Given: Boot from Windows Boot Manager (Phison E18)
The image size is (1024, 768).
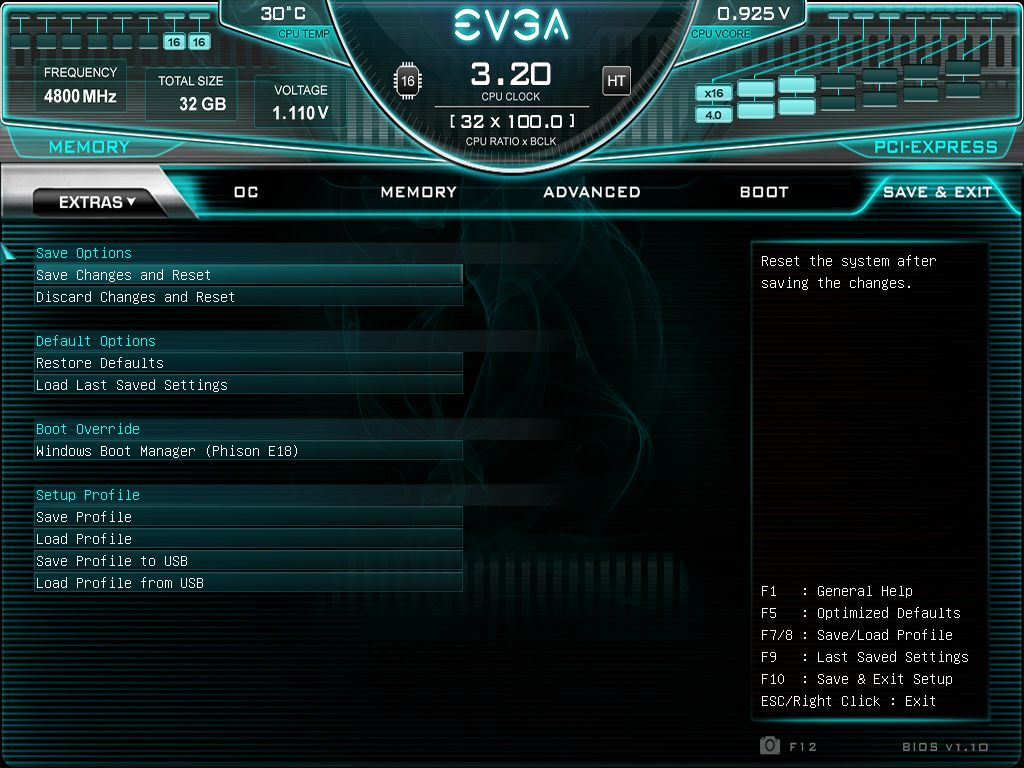Looking at the screenshot, I should 248,451.
